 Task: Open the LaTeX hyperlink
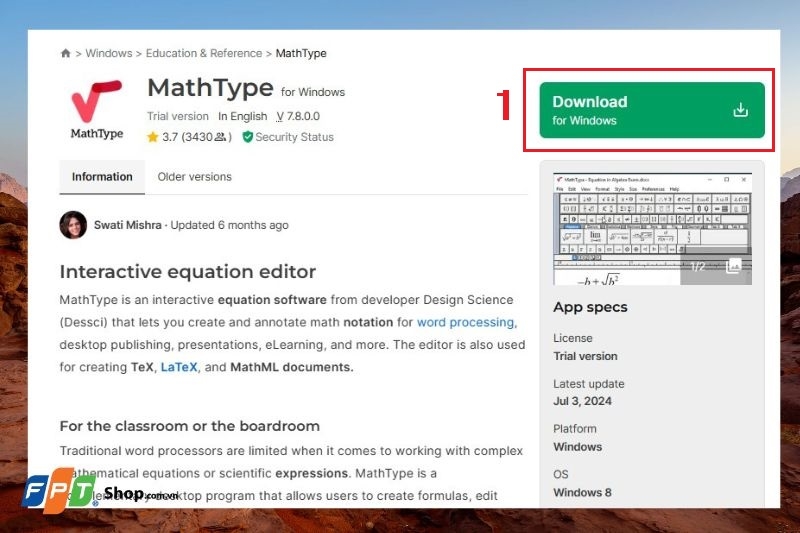click(x=179, y=367)
